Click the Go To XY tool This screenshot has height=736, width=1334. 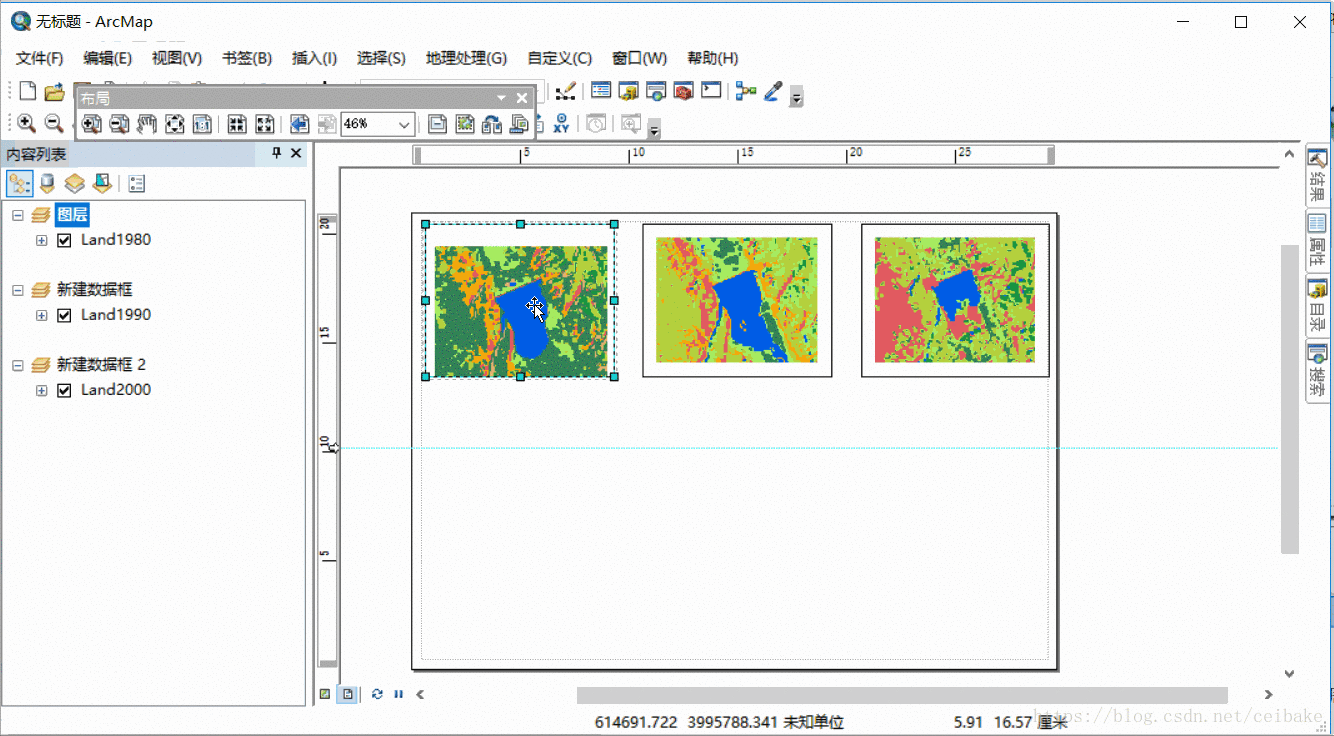[x=561, y=124]
